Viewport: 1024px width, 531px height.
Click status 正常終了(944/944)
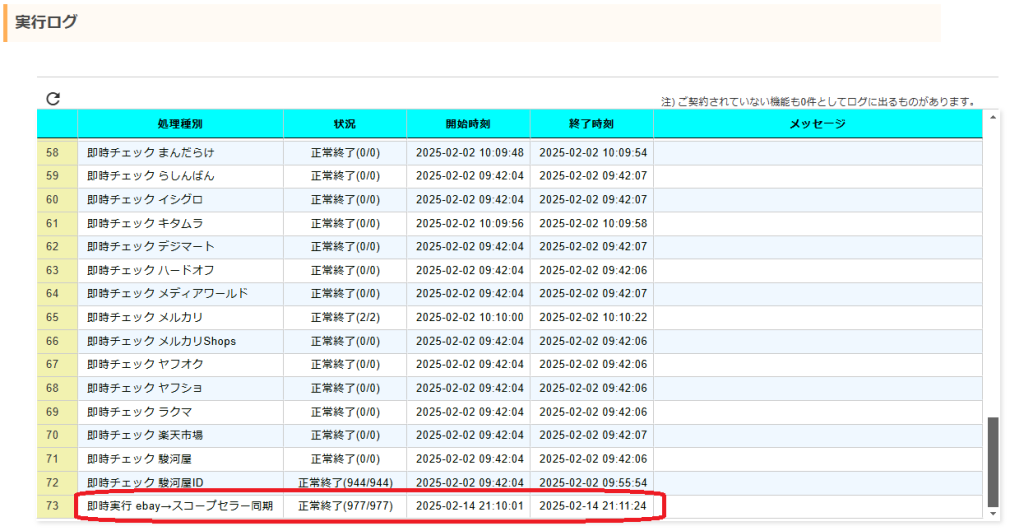pyautogui.click(x=345, y=483)
